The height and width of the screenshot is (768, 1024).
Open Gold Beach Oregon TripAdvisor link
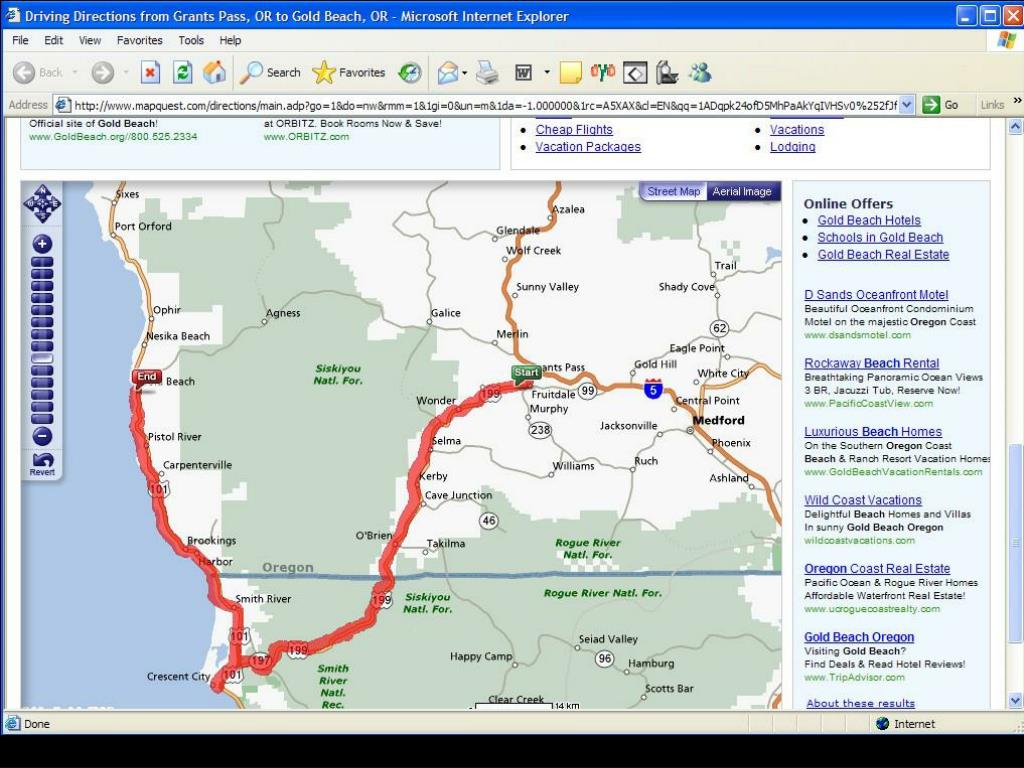(859, 637)
